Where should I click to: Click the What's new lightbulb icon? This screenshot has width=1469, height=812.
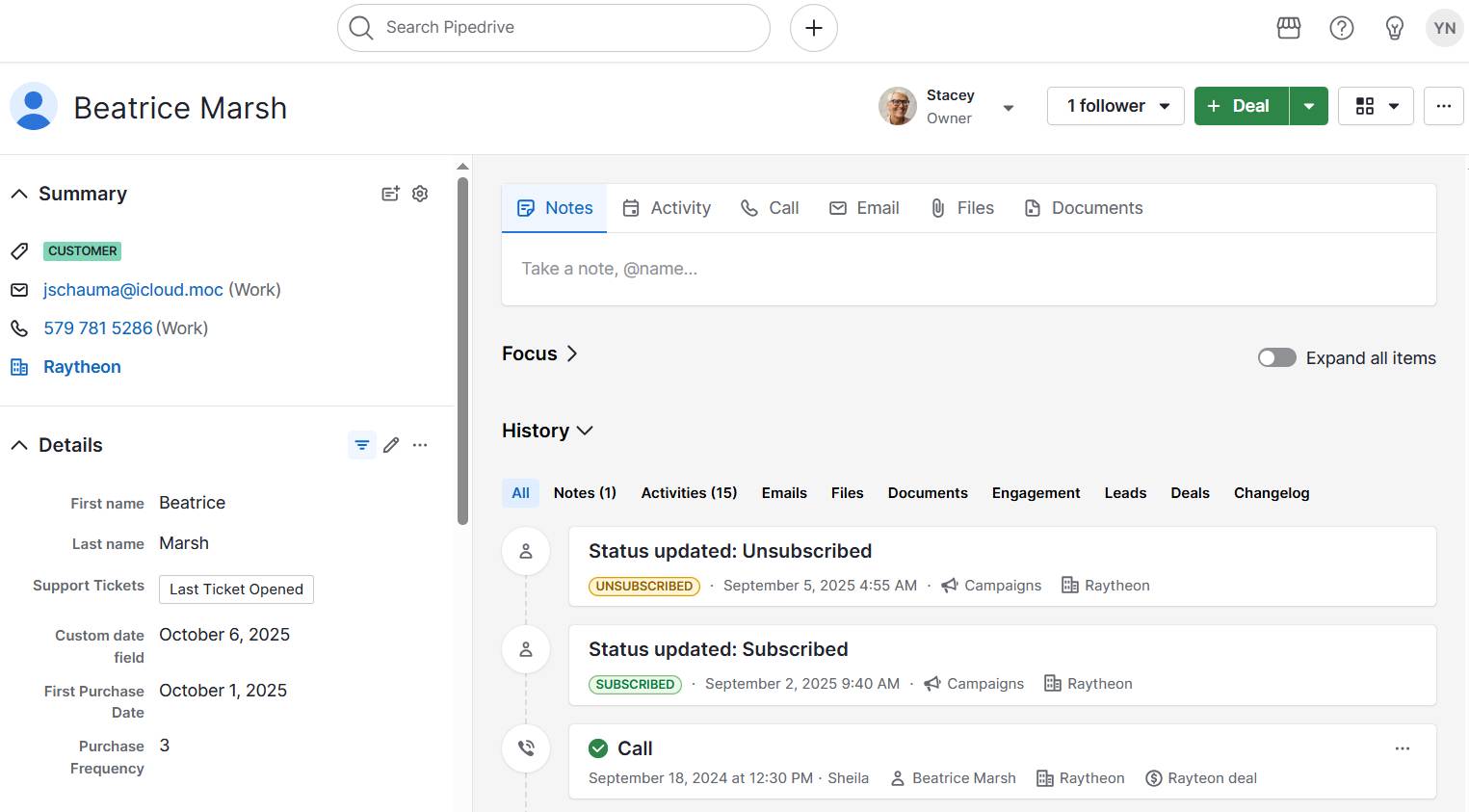click(1394, 28)
